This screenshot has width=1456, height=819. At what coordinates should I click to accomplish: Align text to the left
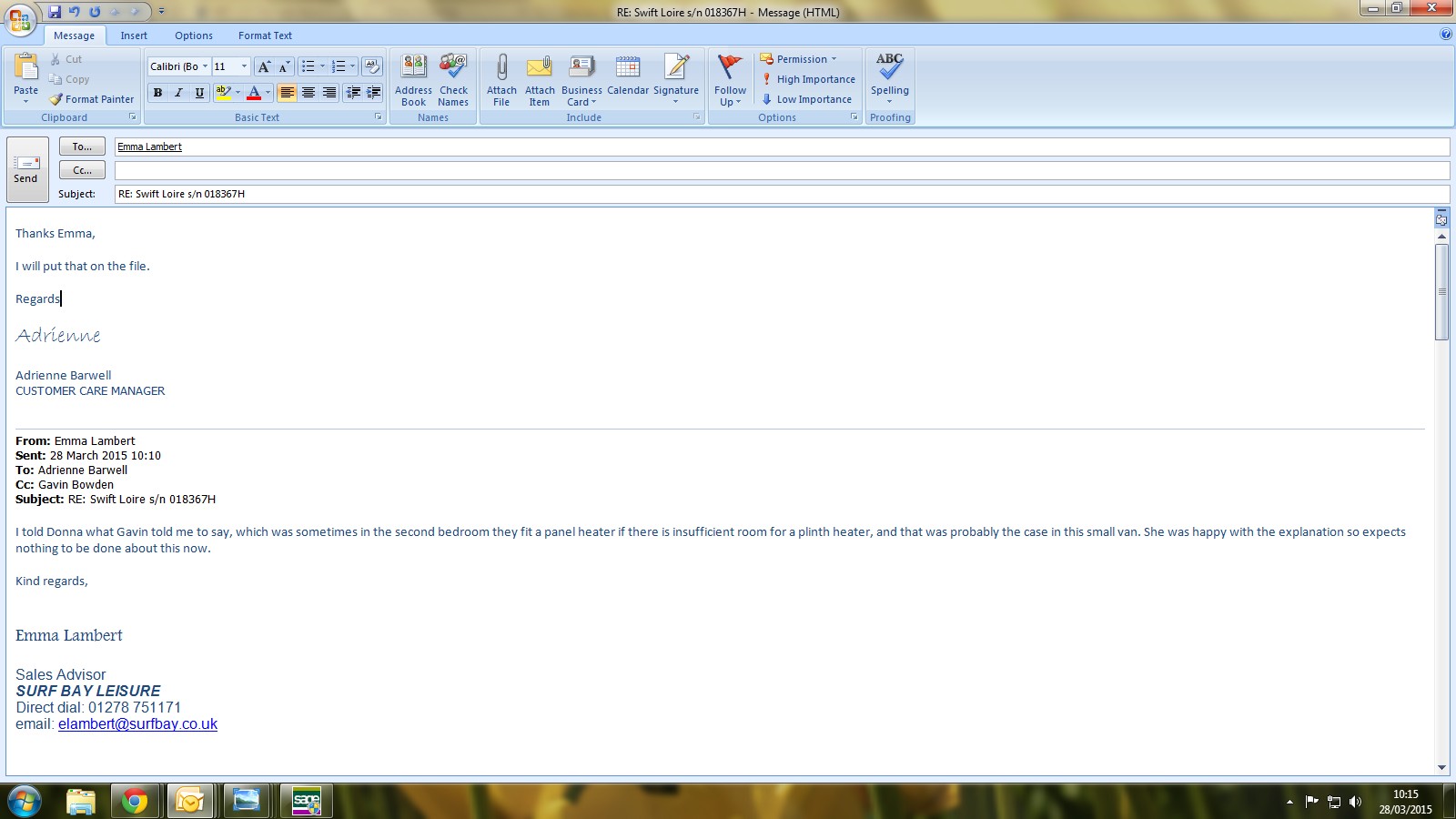click(x=288, y=93)
